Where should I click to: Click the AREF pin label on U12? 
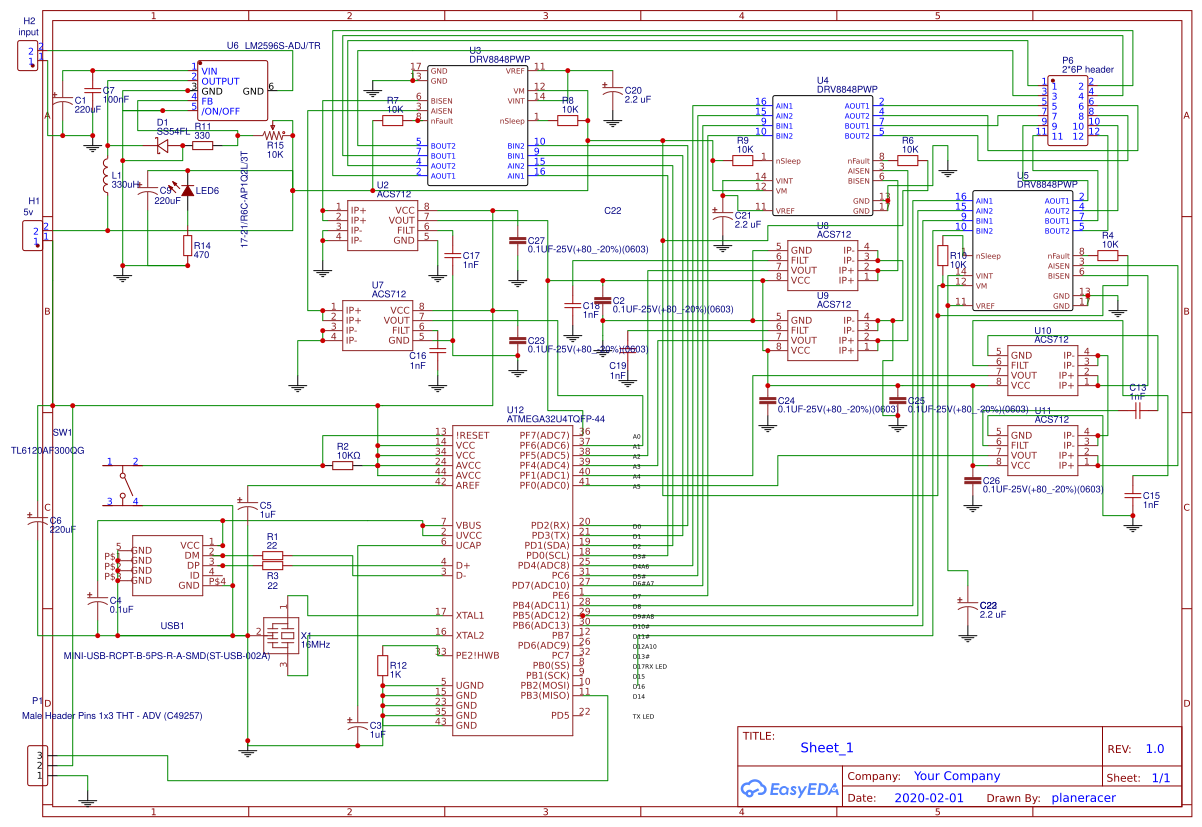pyautogui.click(x=468, y=484)
